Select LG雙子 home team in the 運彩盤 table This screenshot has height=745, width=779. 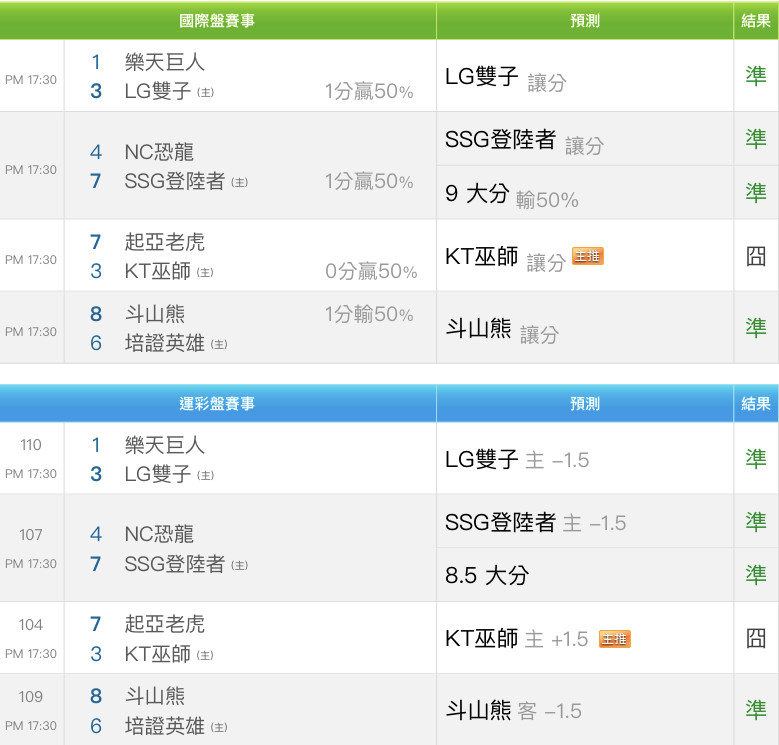169,474
